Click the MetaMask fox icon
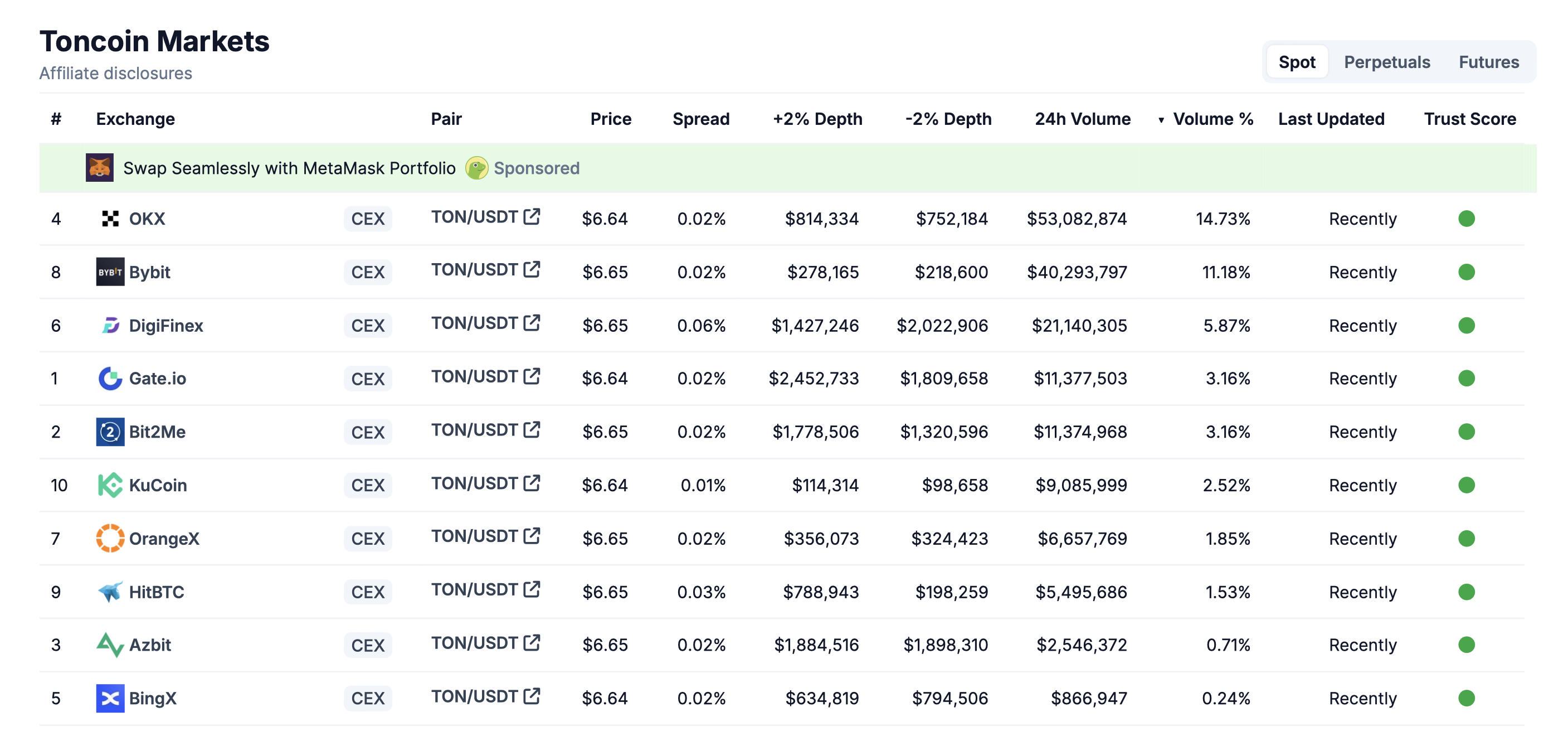This screenshot has width=1568, height=736. pyautogui.click(x=99, y=167)
